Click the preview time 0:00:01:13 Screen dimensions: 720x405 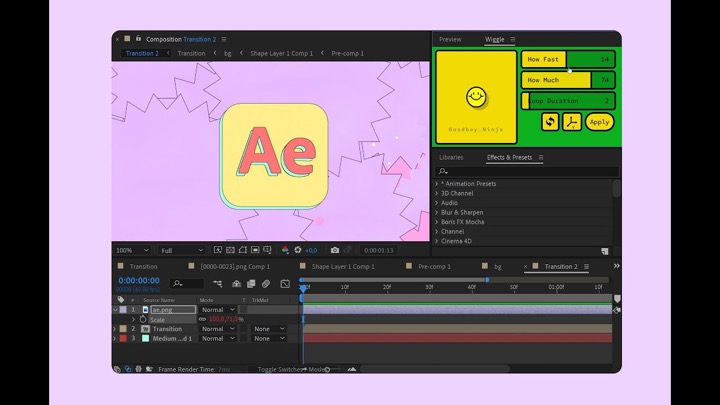[x=378, y=250]
